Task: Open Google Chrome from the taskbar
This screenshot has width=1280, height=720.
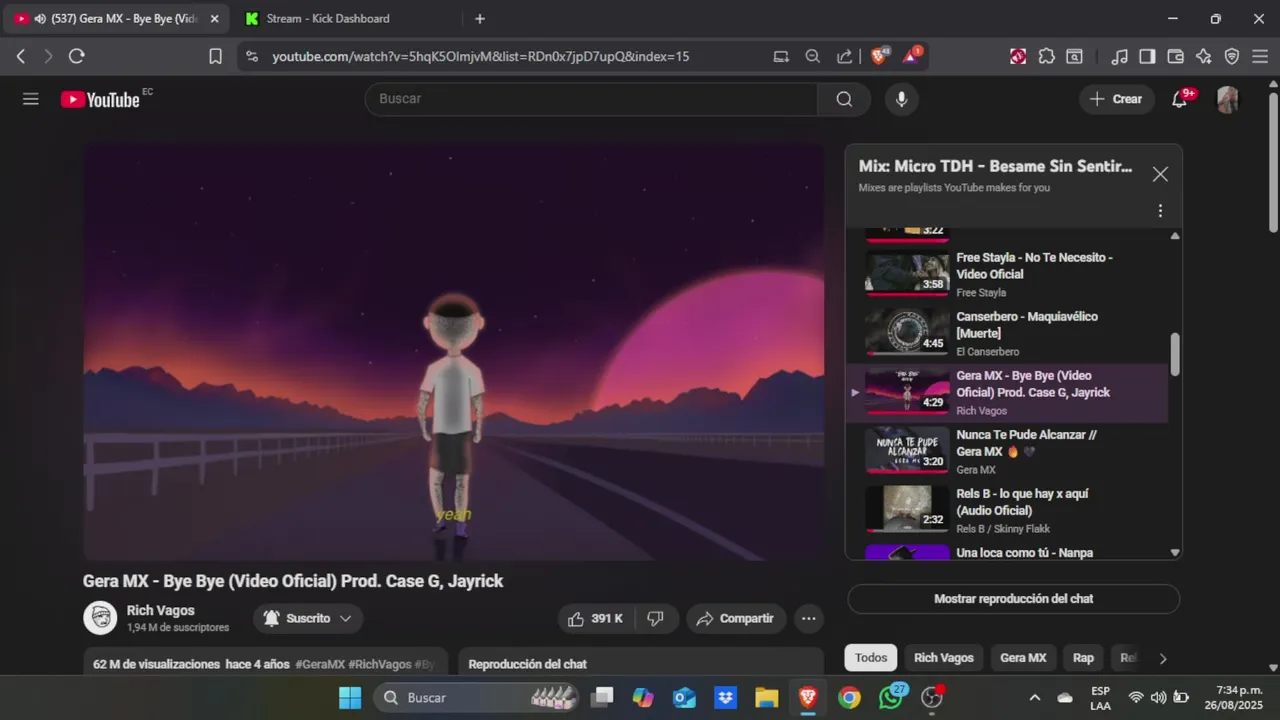Action: click(x=849, y=698)
